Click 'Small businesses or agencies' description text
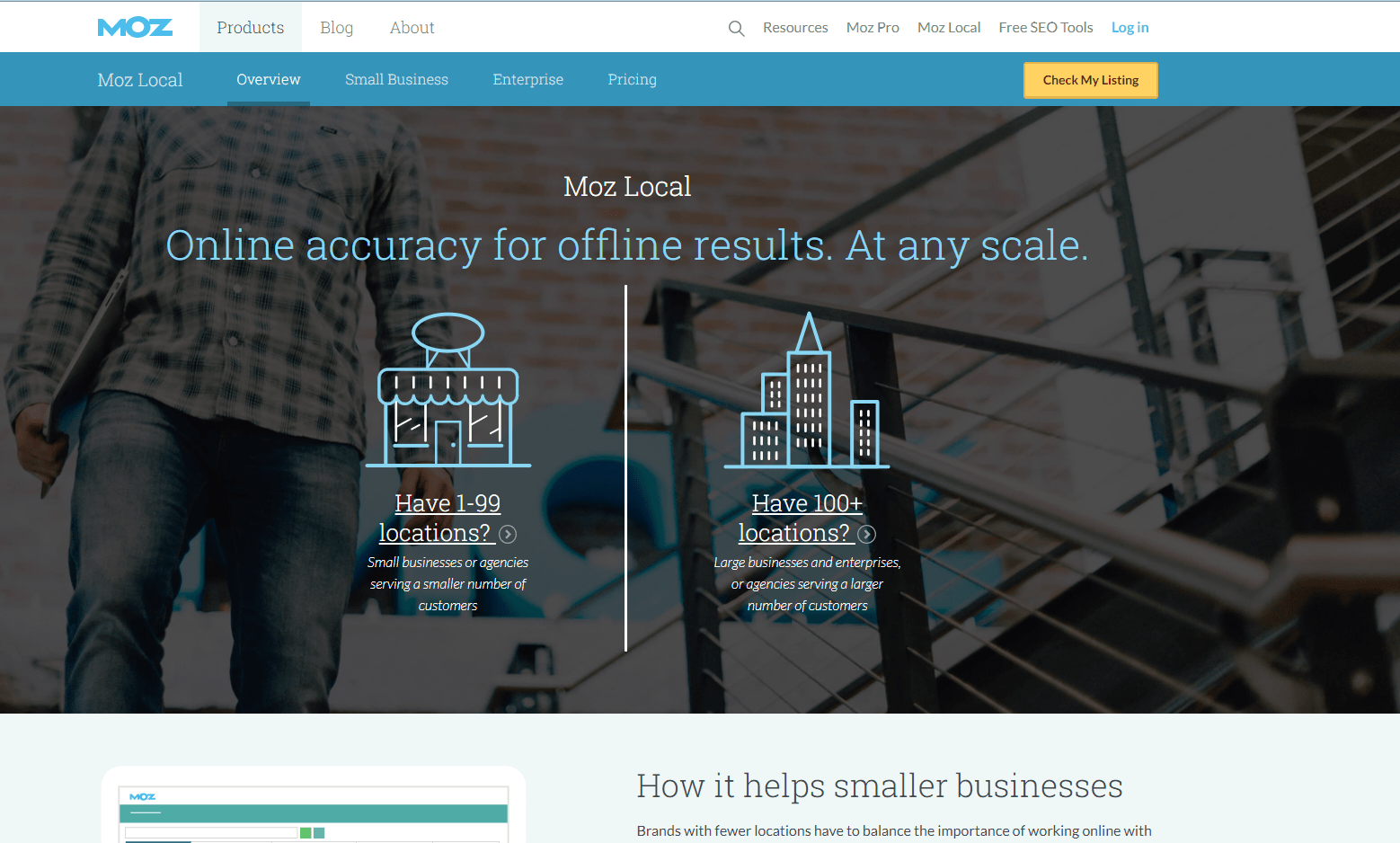The height and width of the screenshot is (843, 1400). pyautogui.click(x=447, y=584)
